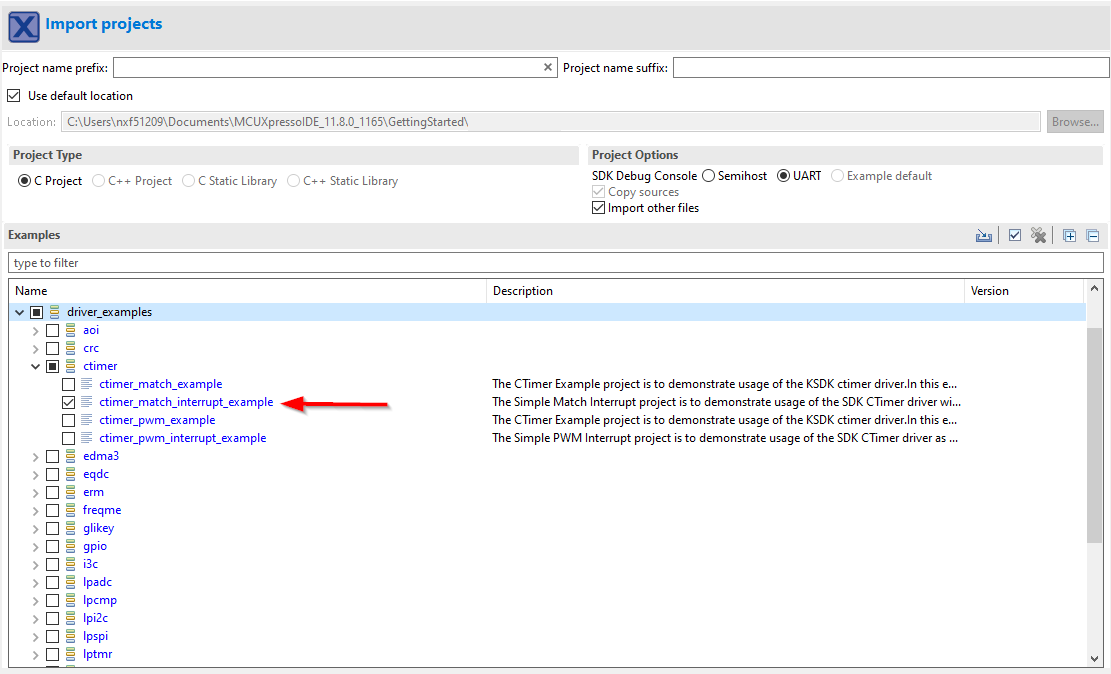Clear the project name prefix field
The image size is (1111, 674).
pyautogui.click(x=548, y=68)
